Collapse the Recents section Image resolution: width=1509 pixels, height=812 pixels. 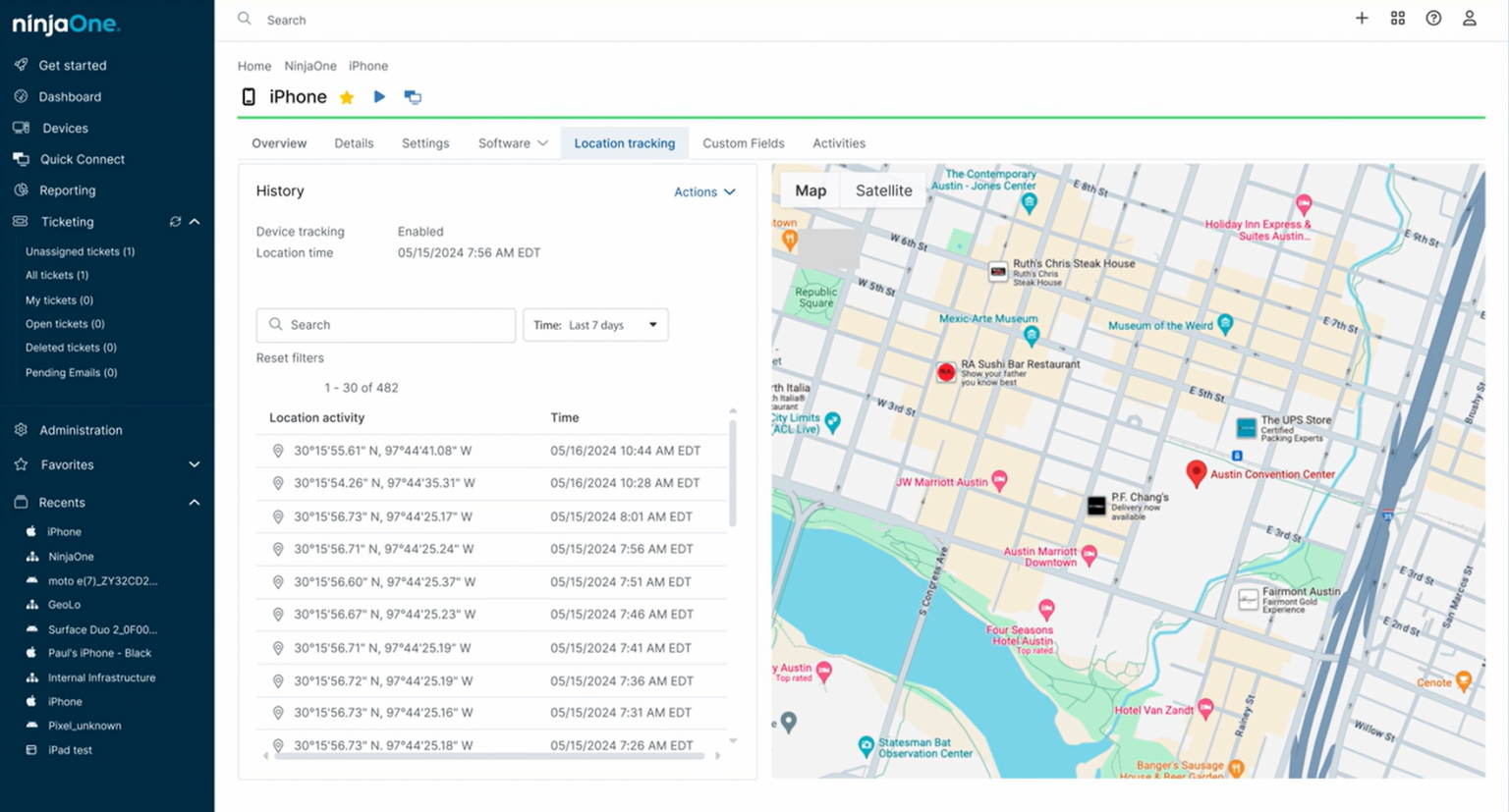[194, 503]
